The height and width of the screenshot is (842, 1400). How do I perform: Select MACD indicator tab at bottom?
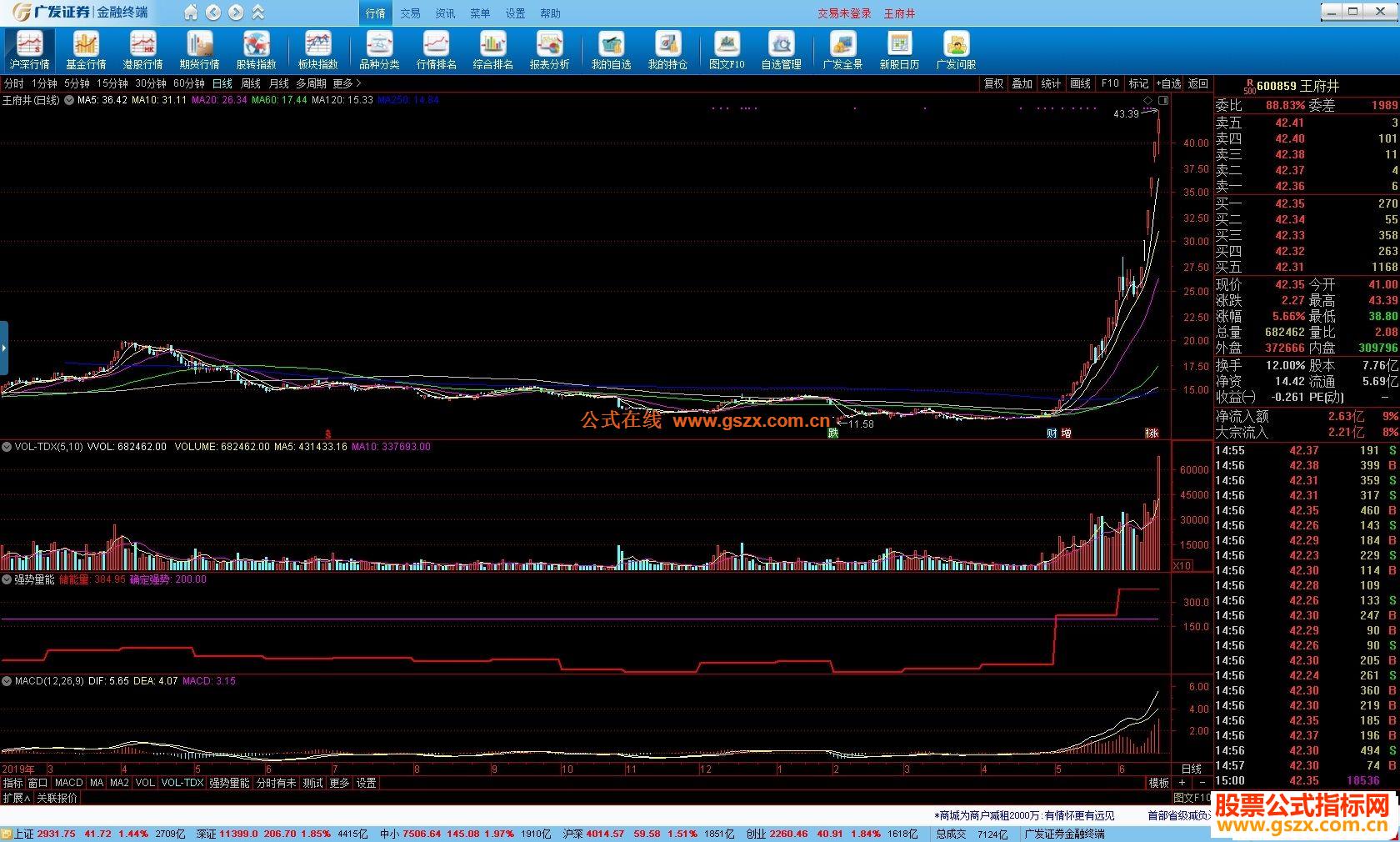68,783
